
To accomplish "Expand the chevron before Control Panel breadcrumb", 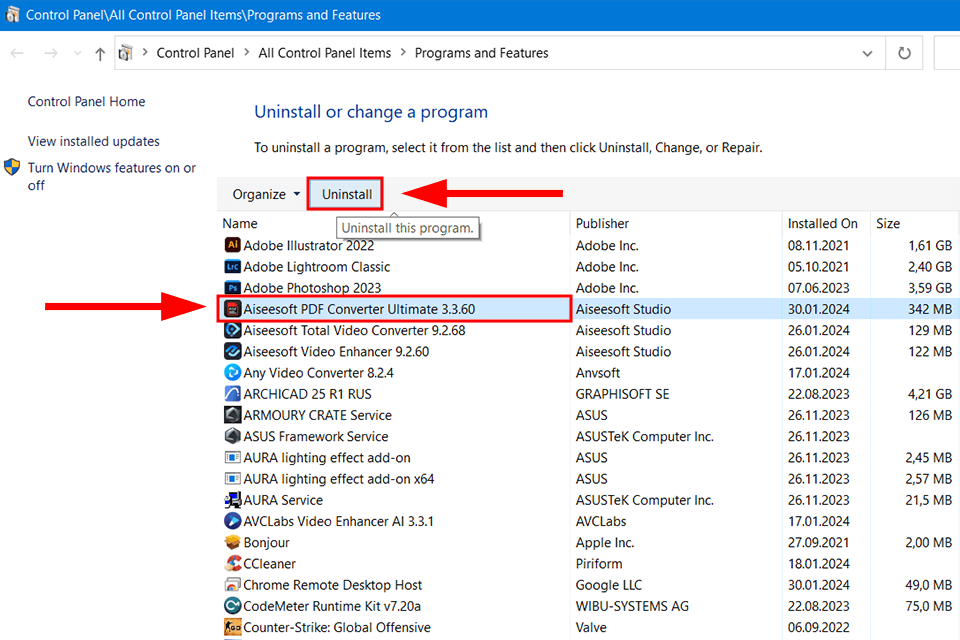I will tap(145, 53).
